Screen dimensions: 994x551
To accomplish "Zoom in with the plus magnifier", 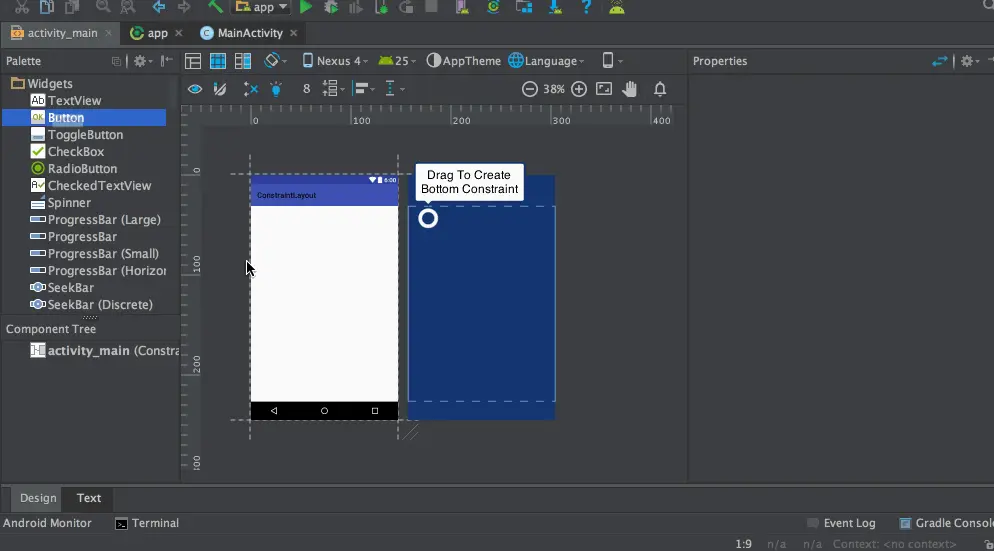I will point(579,89).
